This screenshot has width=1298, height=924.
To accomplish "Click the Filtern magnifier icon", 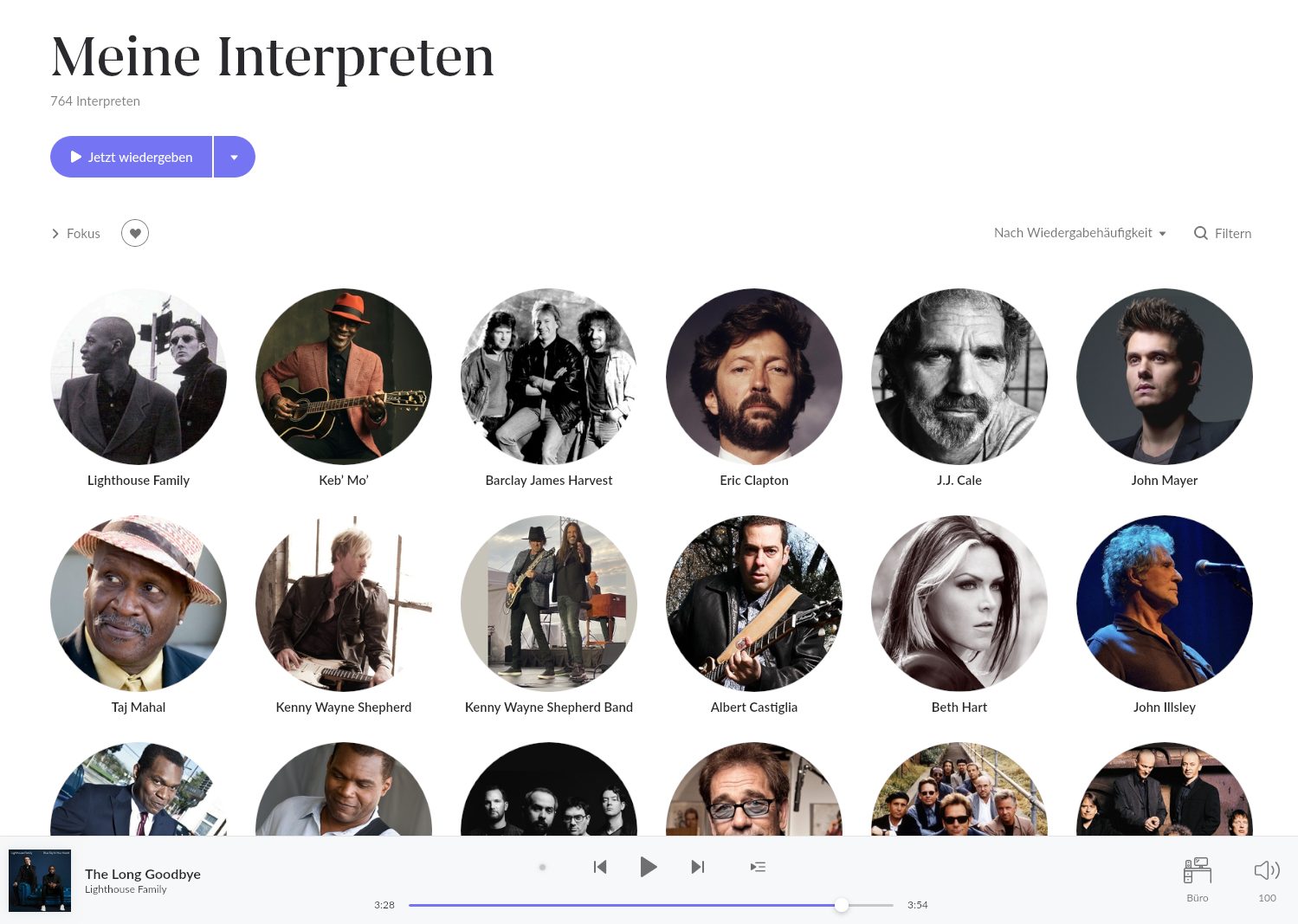I will (1201, 233).
